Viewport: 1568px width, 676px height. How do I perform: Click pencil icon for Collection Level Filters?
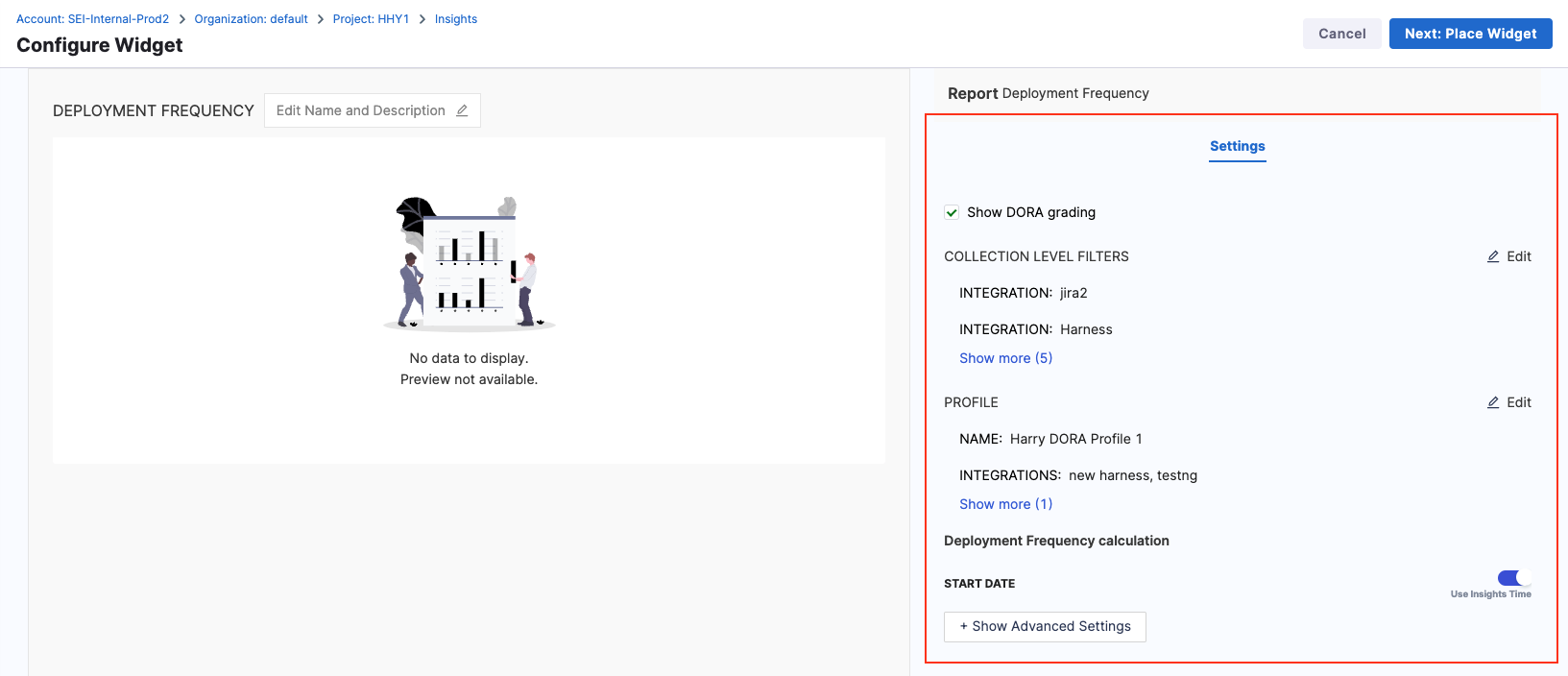1493,256
